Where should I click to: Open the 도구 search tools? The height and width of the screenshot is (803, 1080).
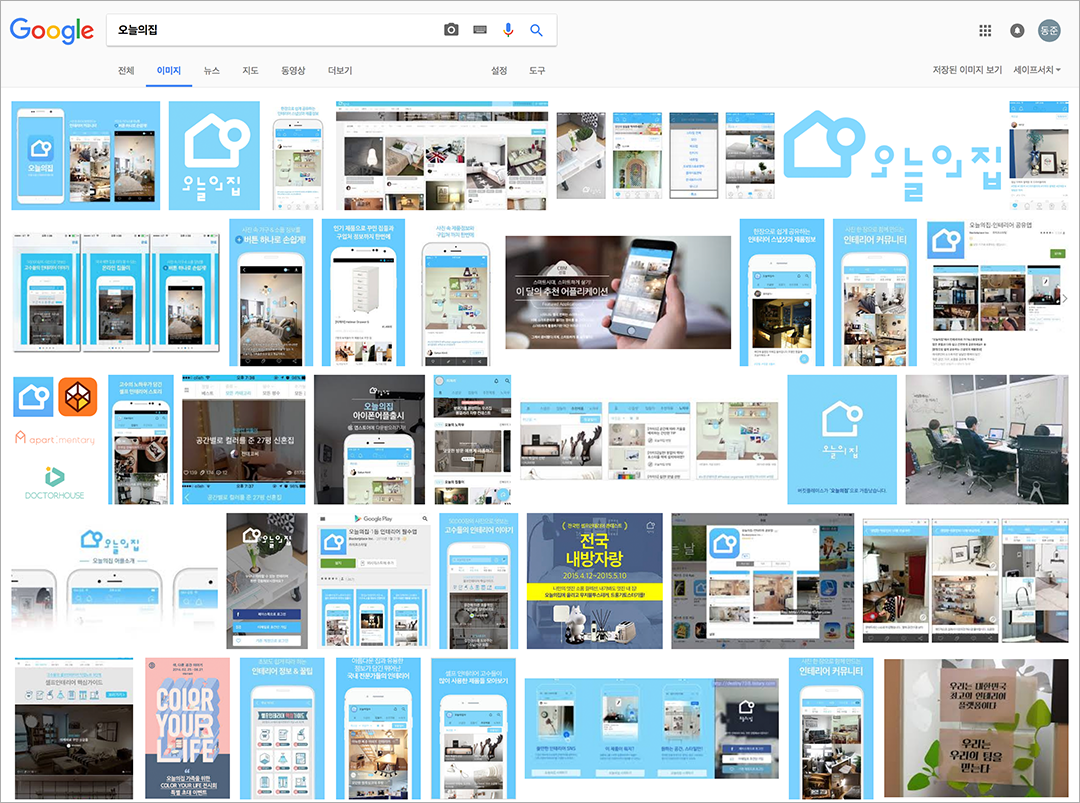537,70
